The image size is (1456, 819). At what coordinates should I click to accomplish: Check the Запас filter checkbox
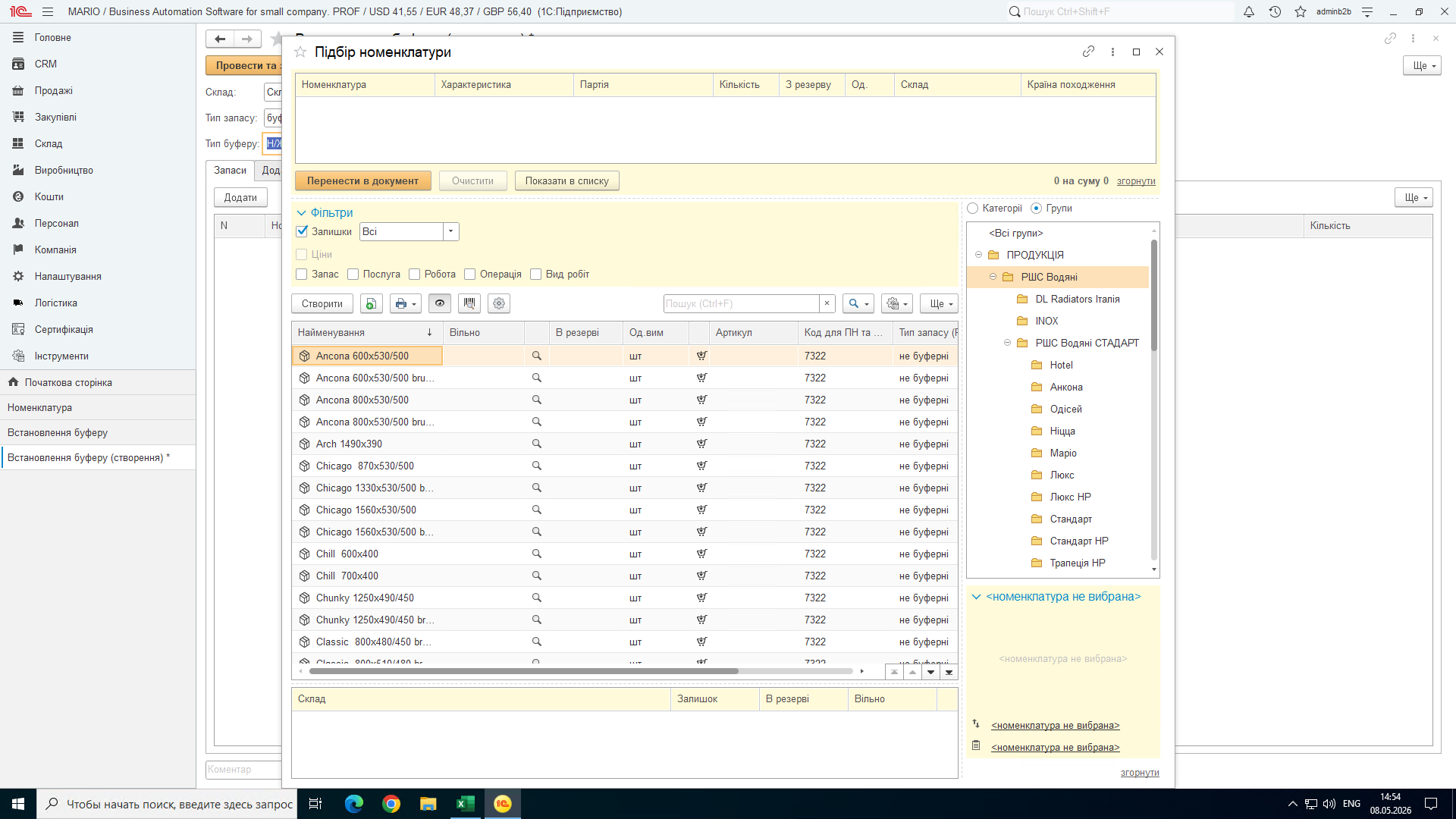point(302,274)
